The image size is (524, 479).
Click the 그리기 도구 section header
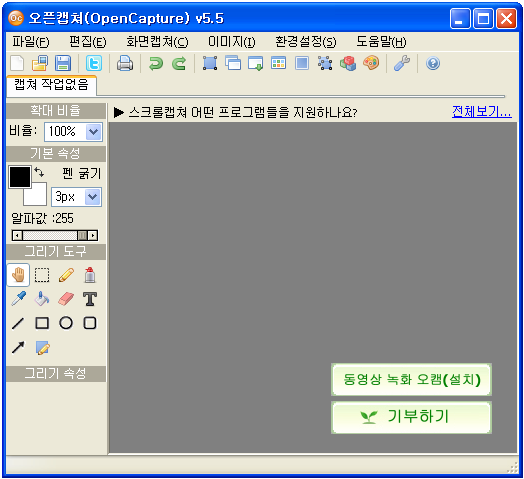(x=56, y=252)
